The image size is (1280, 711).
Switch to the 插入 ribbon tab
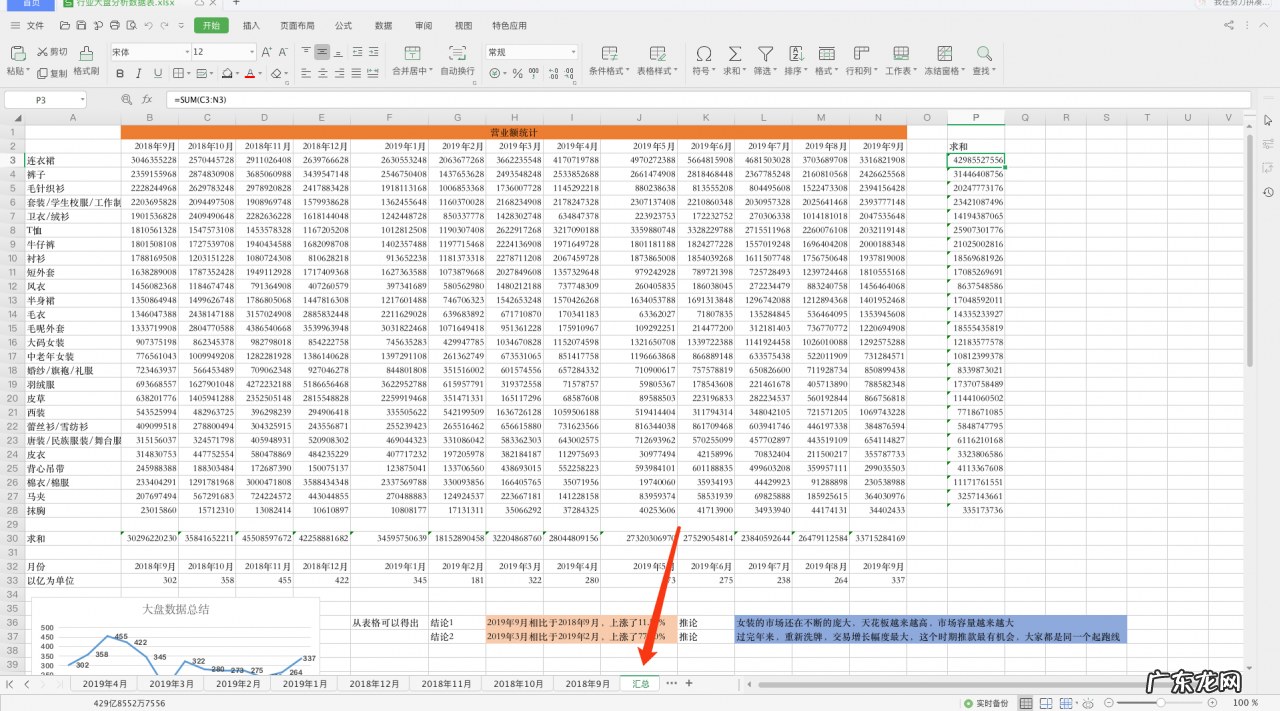251,25
